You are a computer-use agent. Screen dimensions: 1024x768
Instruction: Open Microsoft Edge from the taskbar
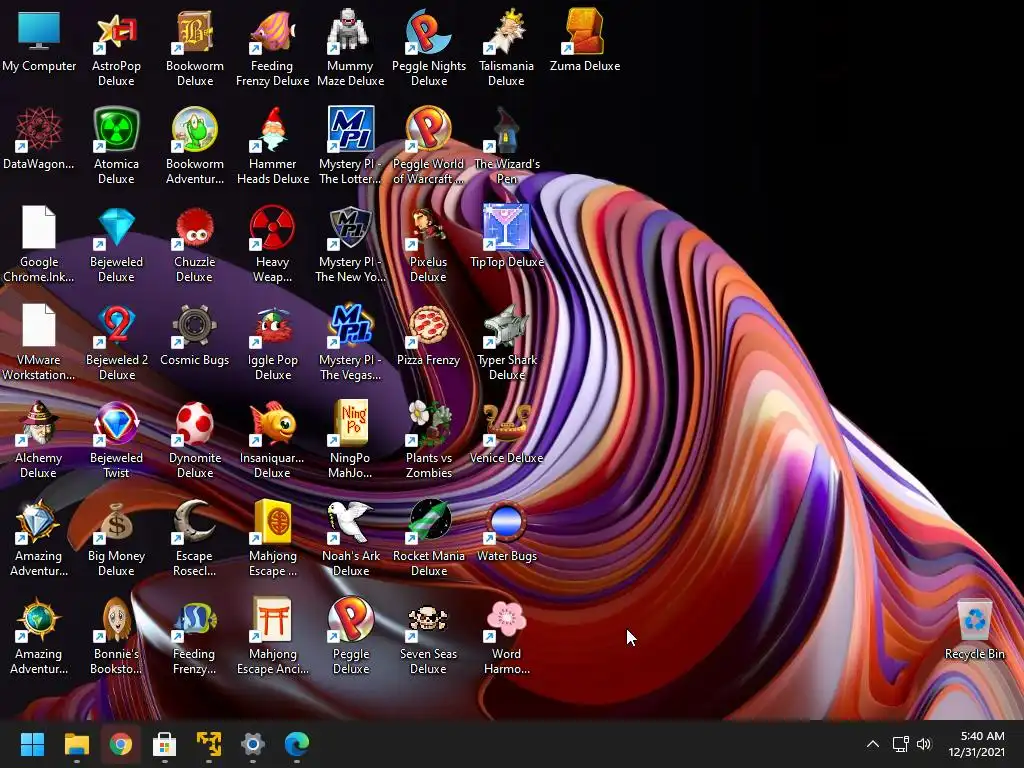296,744
